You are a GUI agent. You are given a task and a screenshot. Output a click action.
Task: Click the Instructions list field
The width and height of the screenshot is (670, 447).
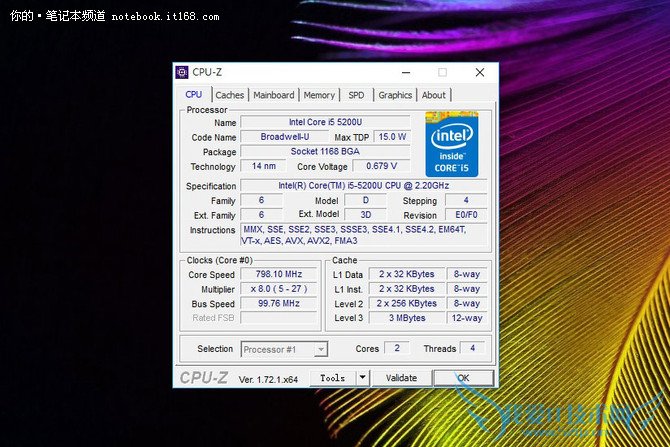364,235
